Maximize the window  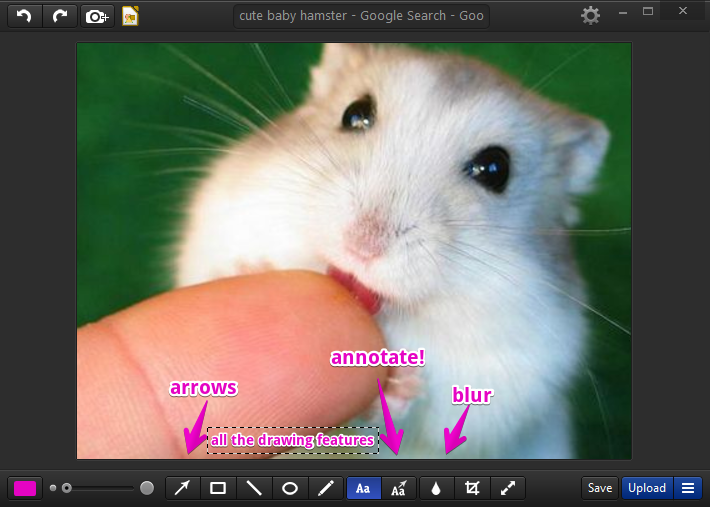pyautogui.click(x=648, y=12)
